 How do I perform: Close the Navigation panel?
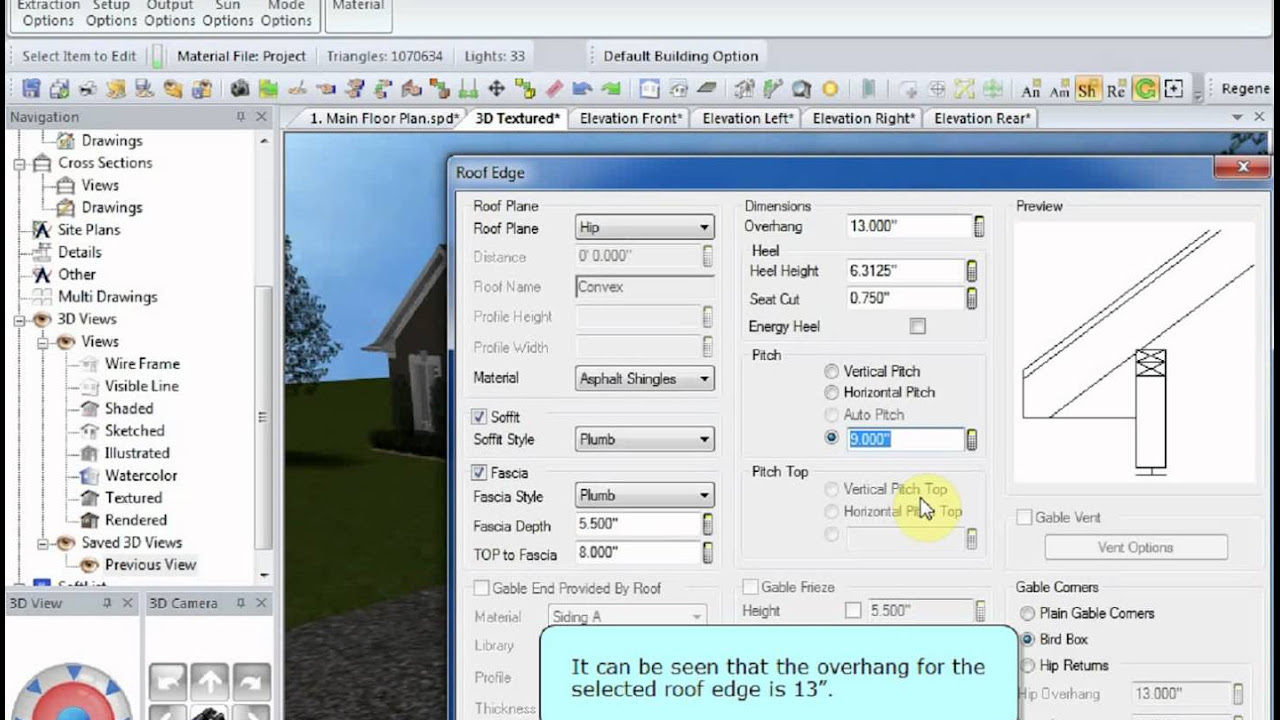[x=261, y=117]
